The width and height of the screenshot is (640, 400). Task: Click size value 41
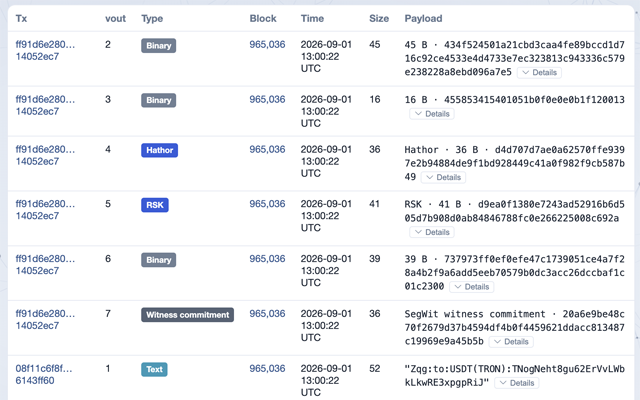375,204
